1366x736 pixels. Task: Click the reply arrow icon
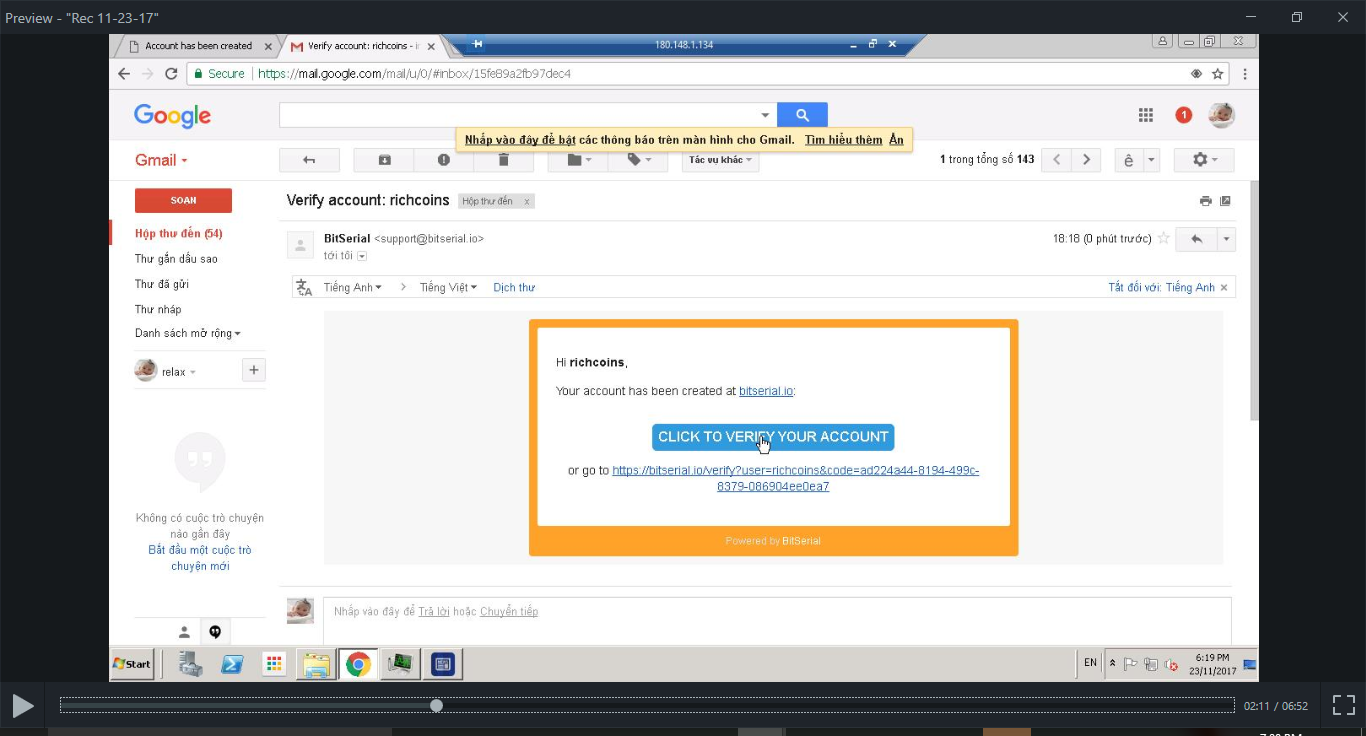(x=1195, y=239)
